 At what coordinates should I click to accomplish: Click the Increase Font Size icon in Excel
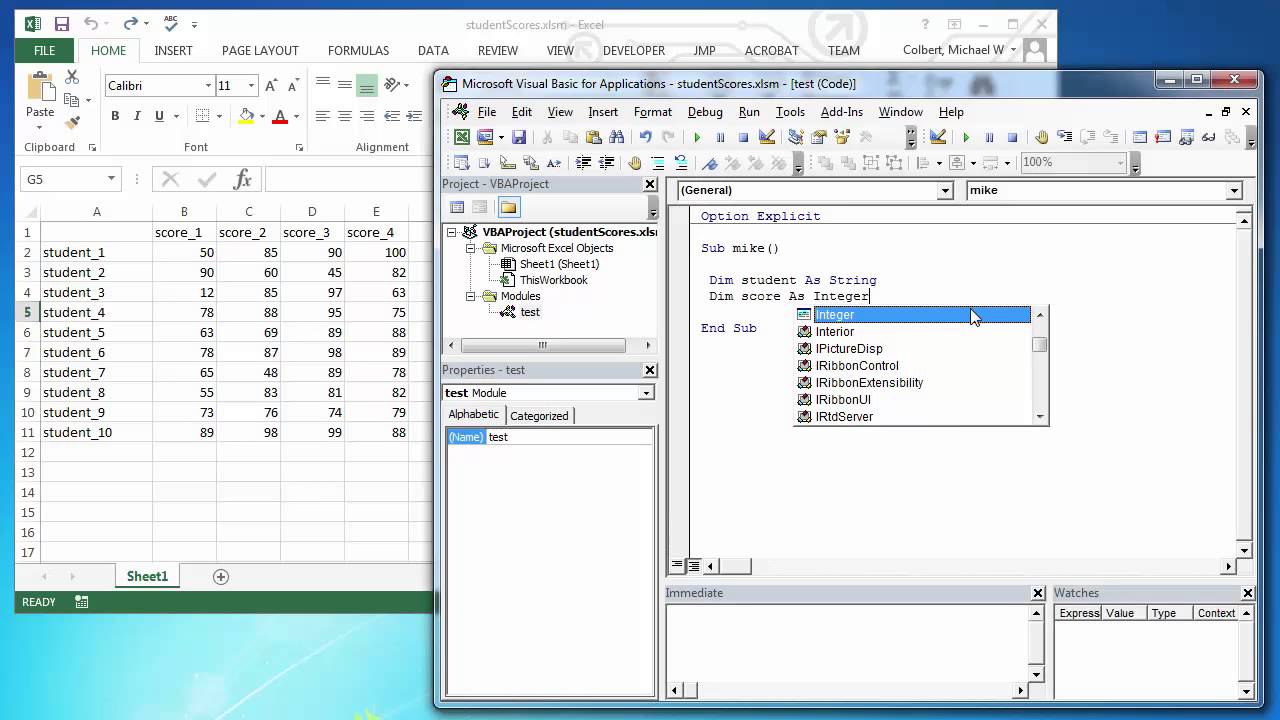[271, 86]
